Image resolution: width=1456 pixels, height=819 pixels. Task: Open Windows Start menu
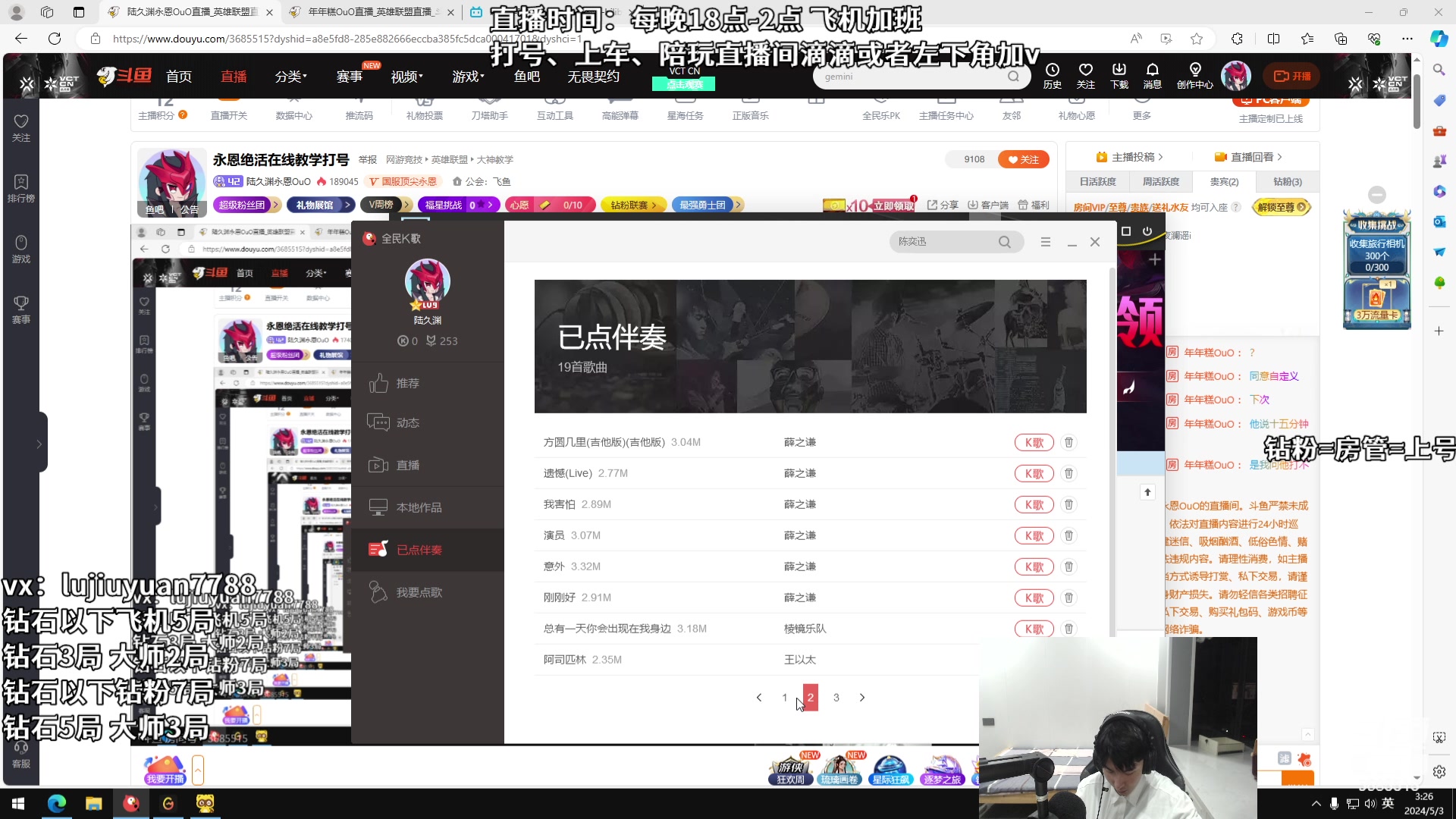18,803
